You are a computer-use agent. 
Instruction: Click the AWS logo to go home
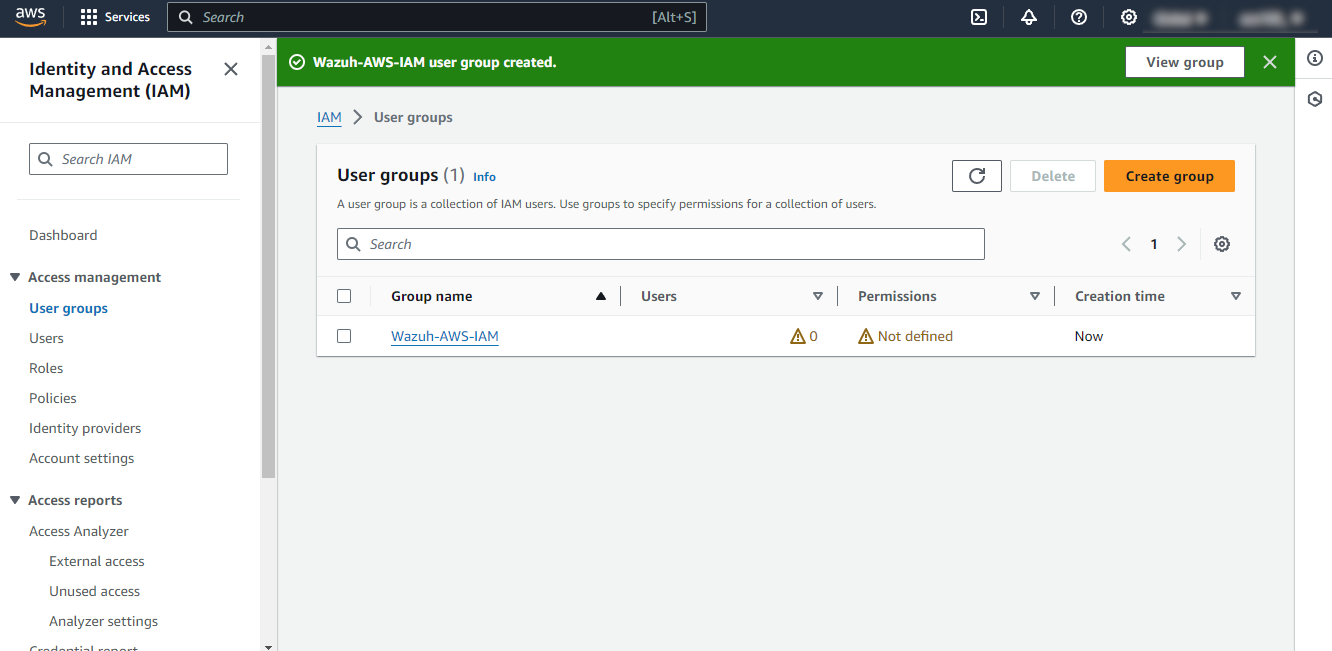pyautogui.click(x=30, y=16)
